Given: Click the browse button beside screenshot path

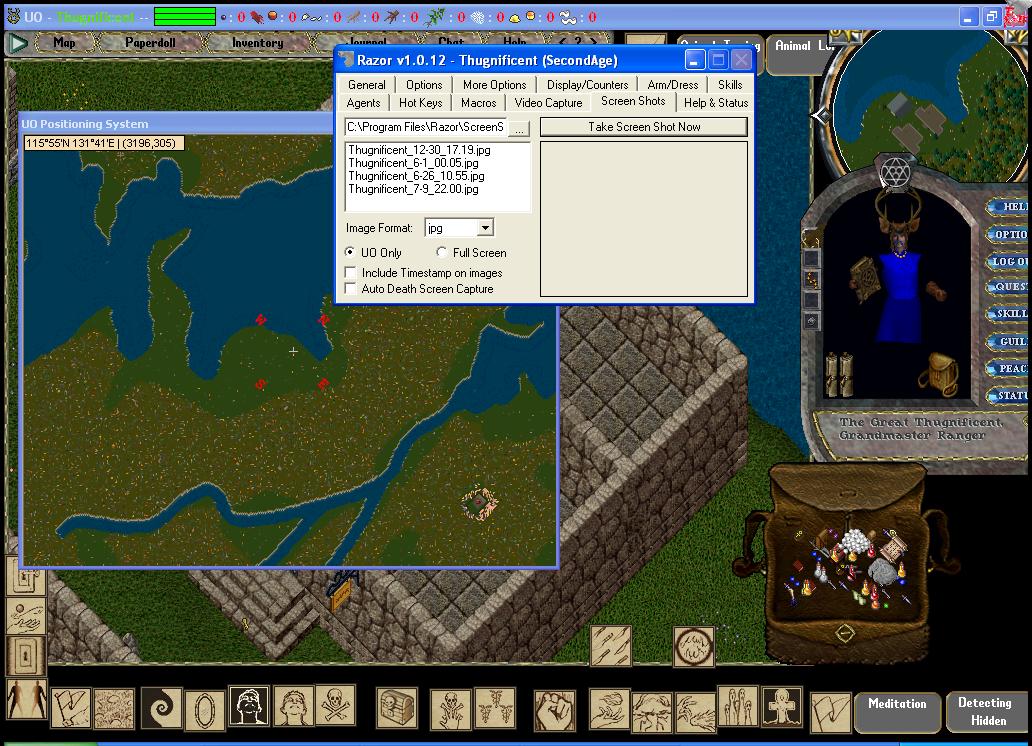Looking at the screenshot, I should [x=520, y=128].
